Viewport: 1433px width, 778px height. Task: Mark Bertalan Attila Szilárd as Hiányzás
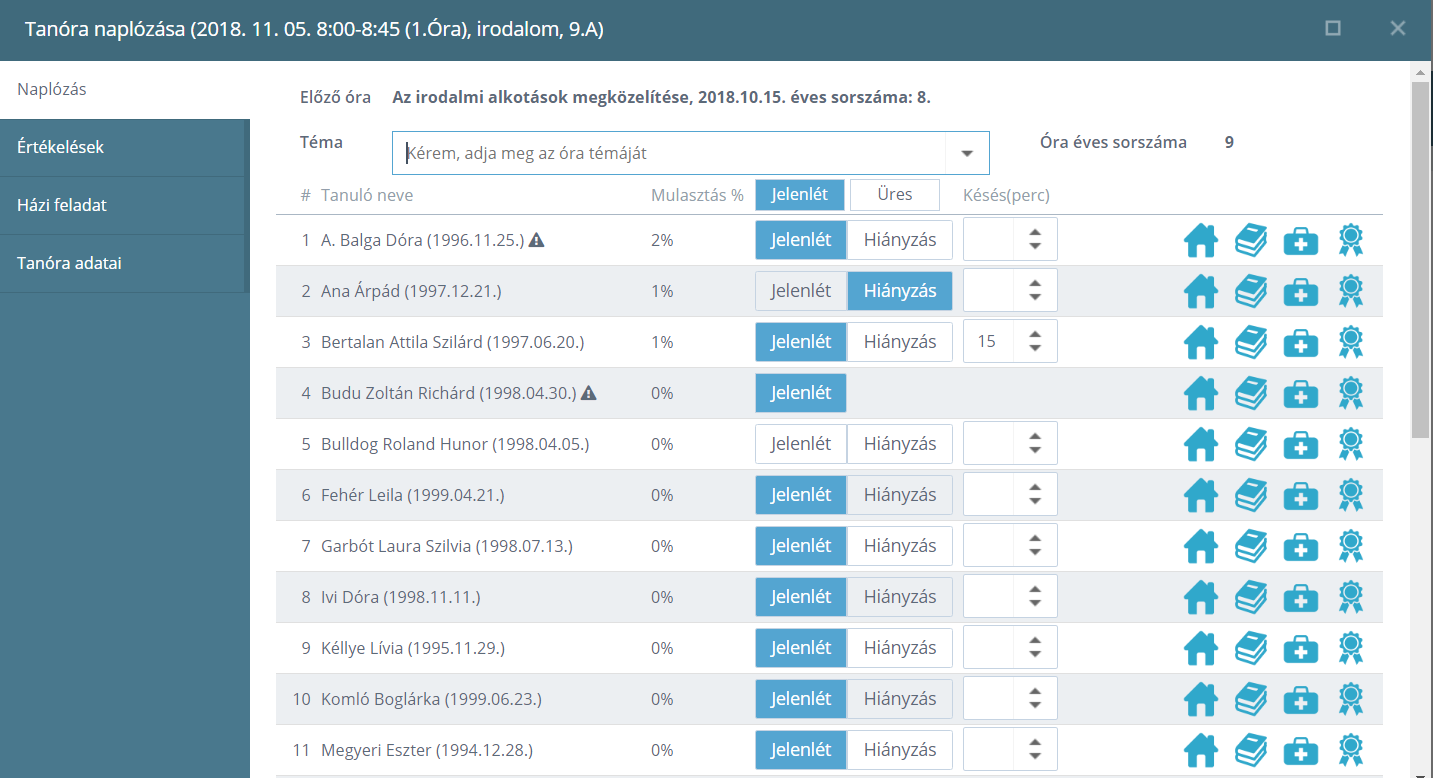pos(900,342)
